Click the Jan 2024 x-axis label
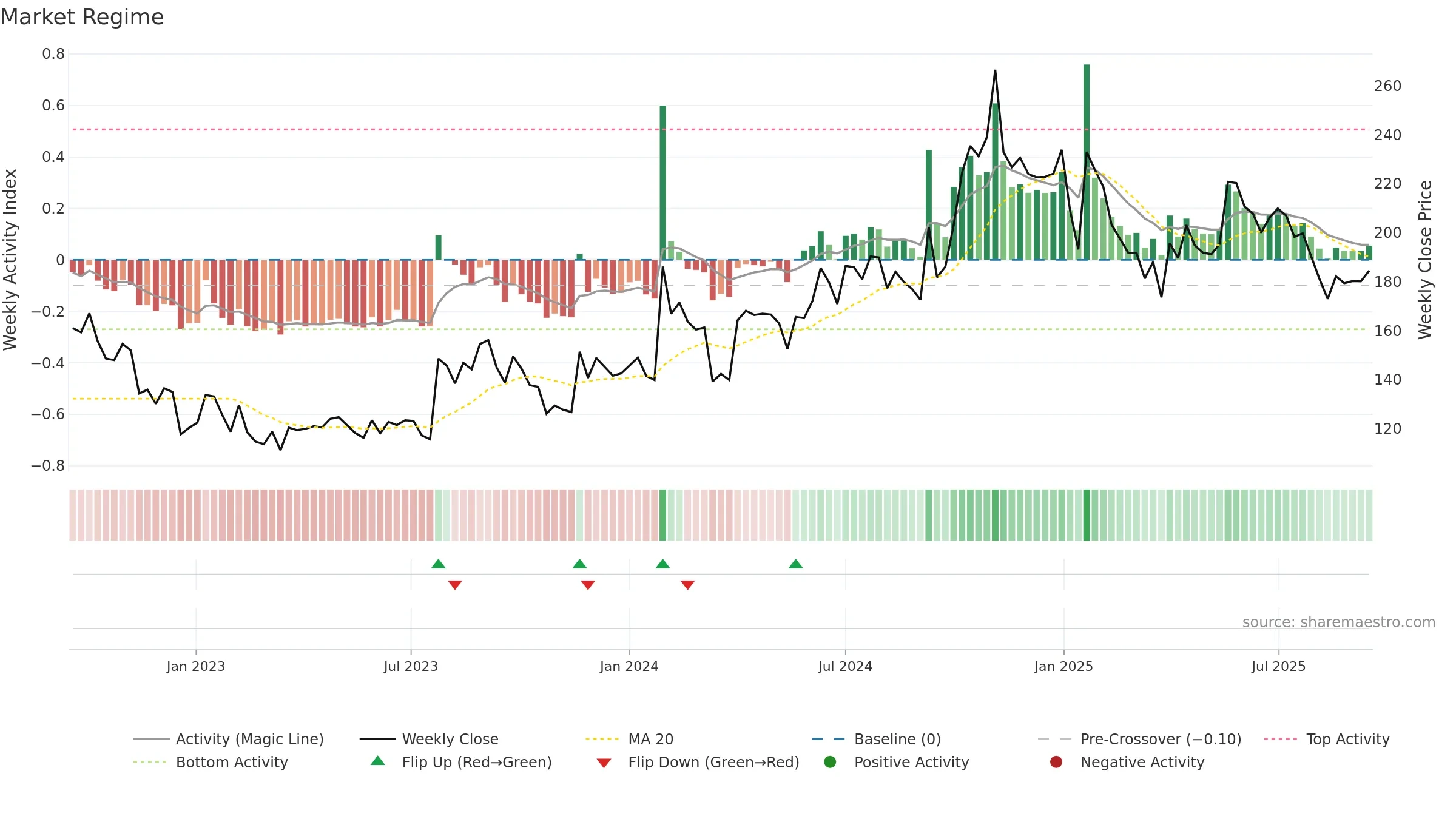This screenshot has height=819, width=1456. click(x=629, y=667)
